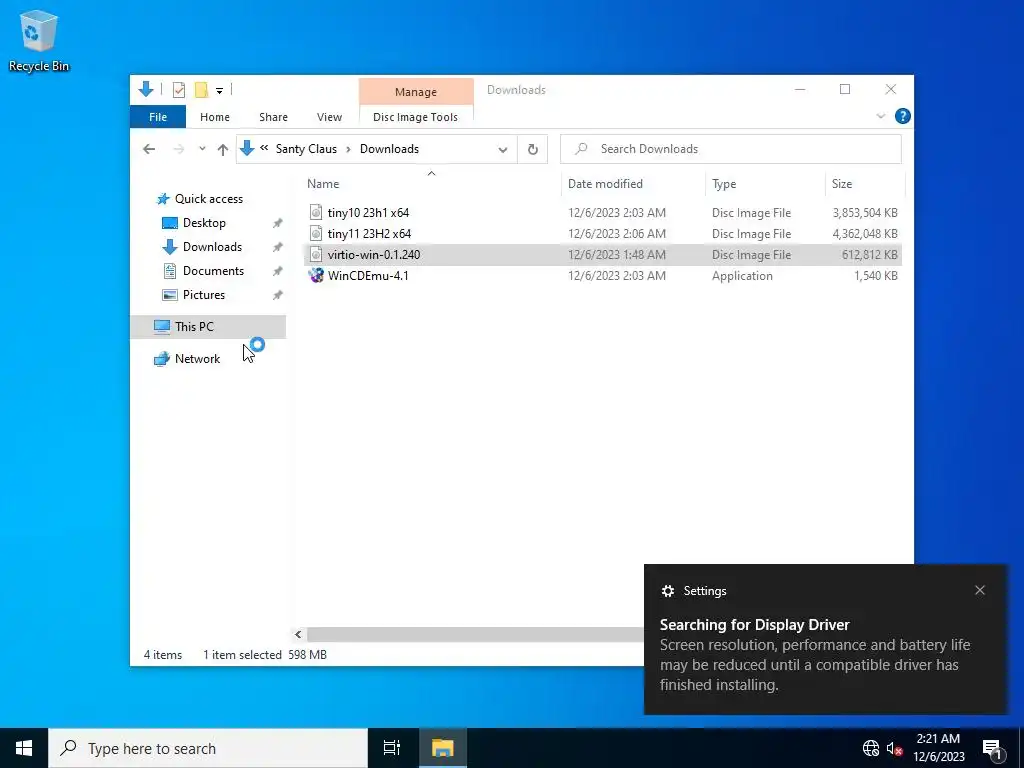The width and height of the screenshot is (1024, 768).
Task: Open the File menu
Action: click(x=158, y=117)
